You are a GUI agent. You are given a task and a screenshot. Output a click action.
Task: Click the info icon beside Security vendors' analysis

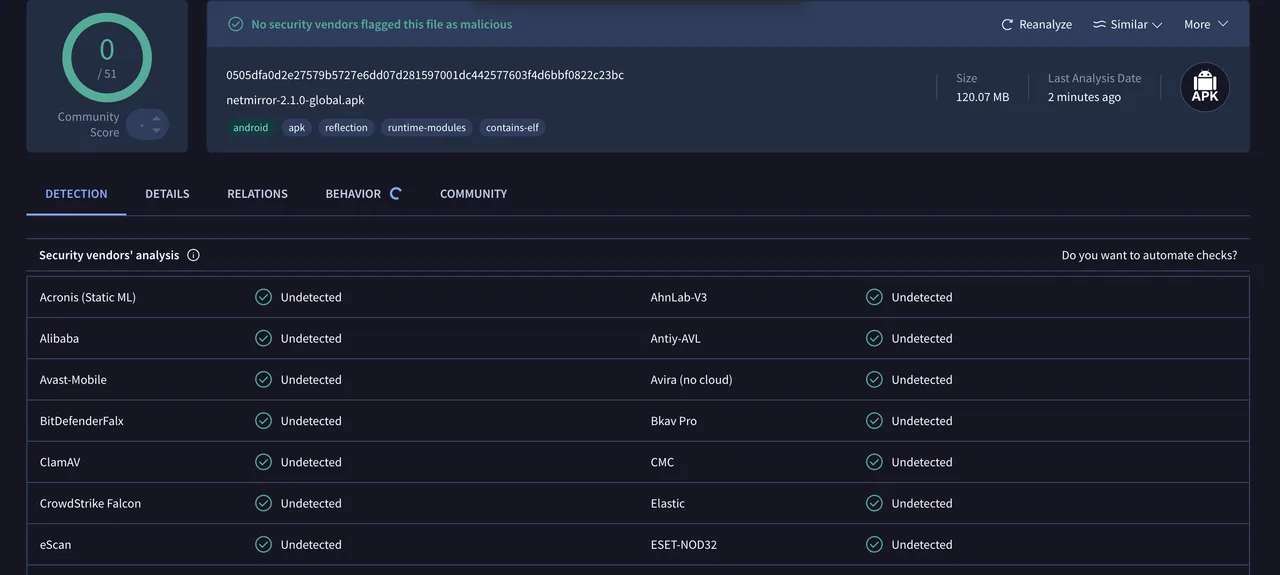(x=194, y=255)
